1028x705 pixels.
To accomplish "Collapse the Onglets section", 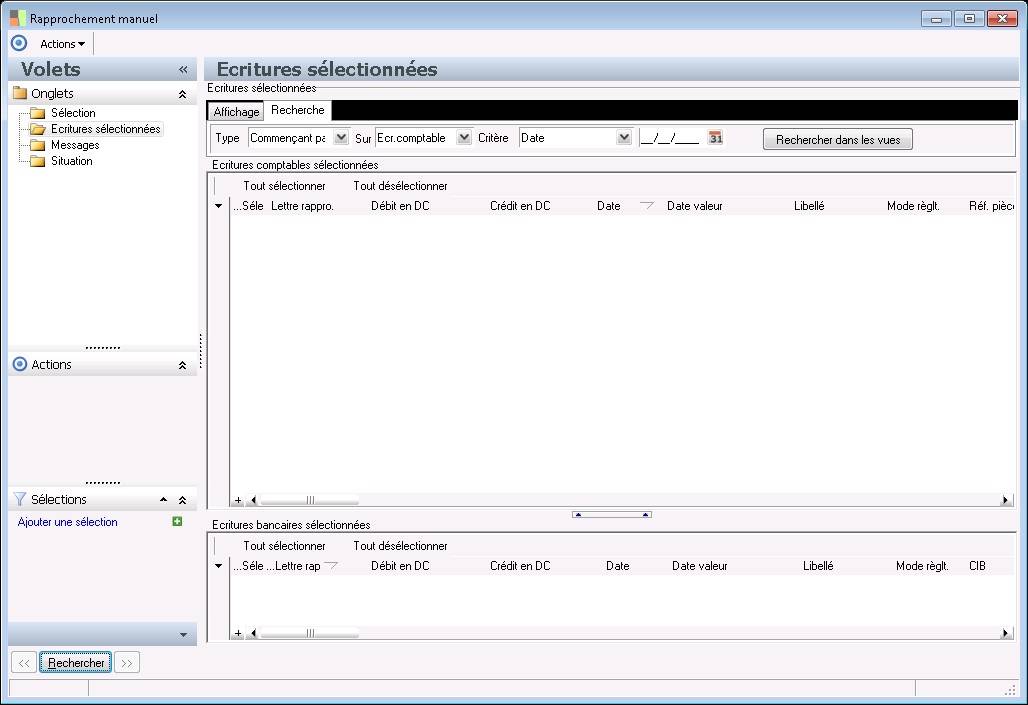I will click(x=182, y=94).
